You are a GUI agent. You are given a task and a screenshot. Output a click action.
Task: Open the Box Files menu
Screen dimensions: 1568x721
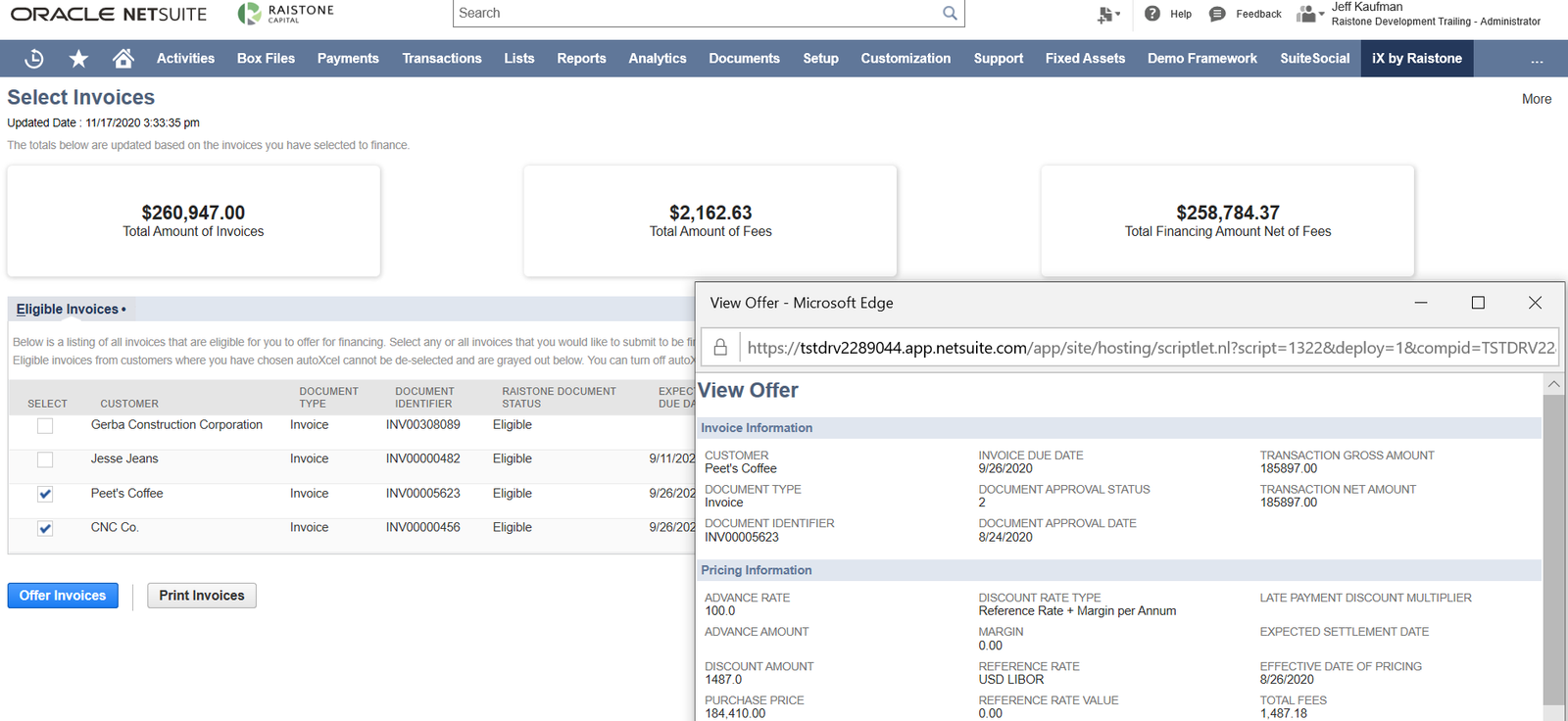[266, 59]
